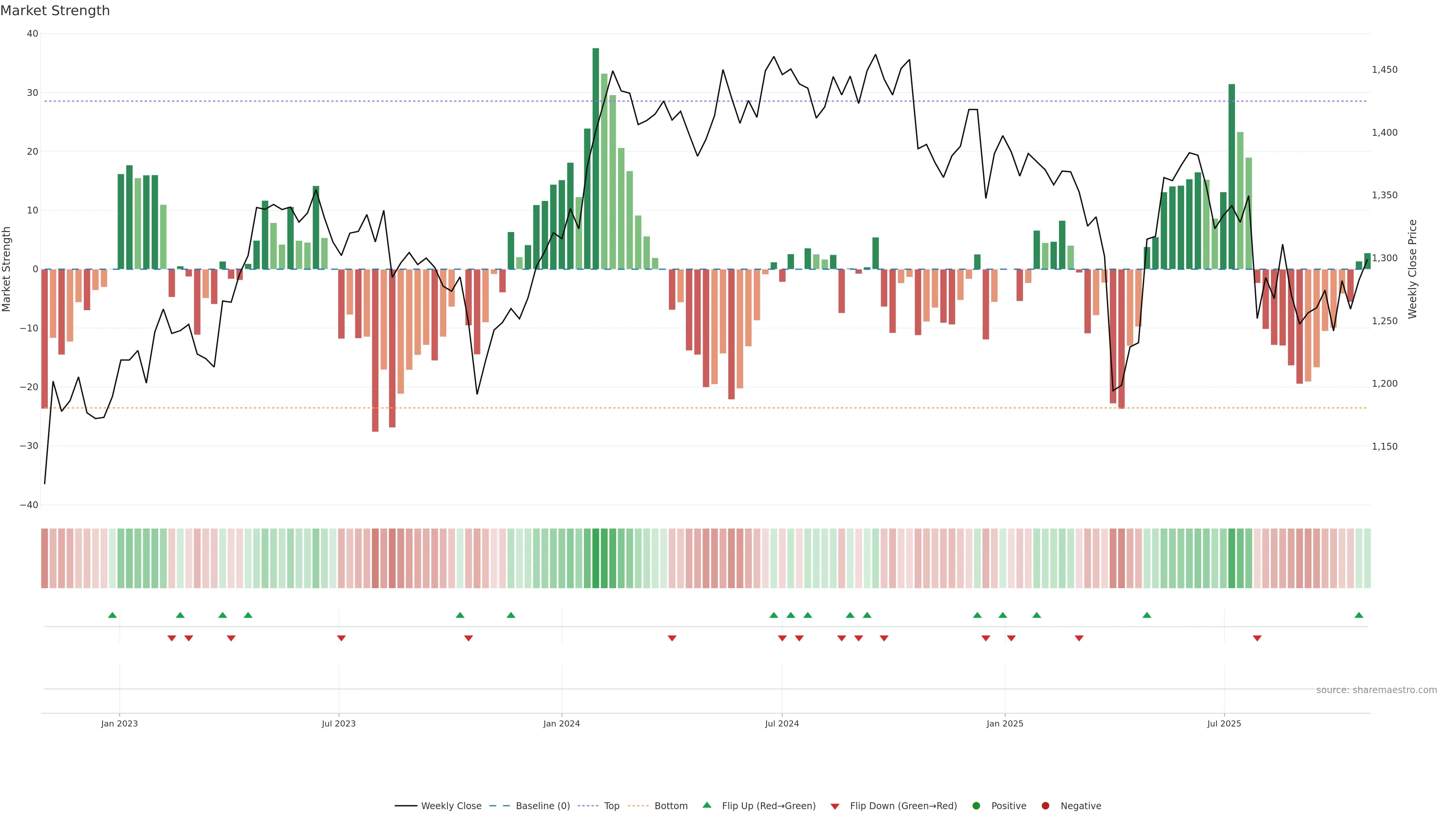Screen dimensions: 1456x819
Task: Click the 1,450 right-axis tick label
Action: (x=1384, y=69)
